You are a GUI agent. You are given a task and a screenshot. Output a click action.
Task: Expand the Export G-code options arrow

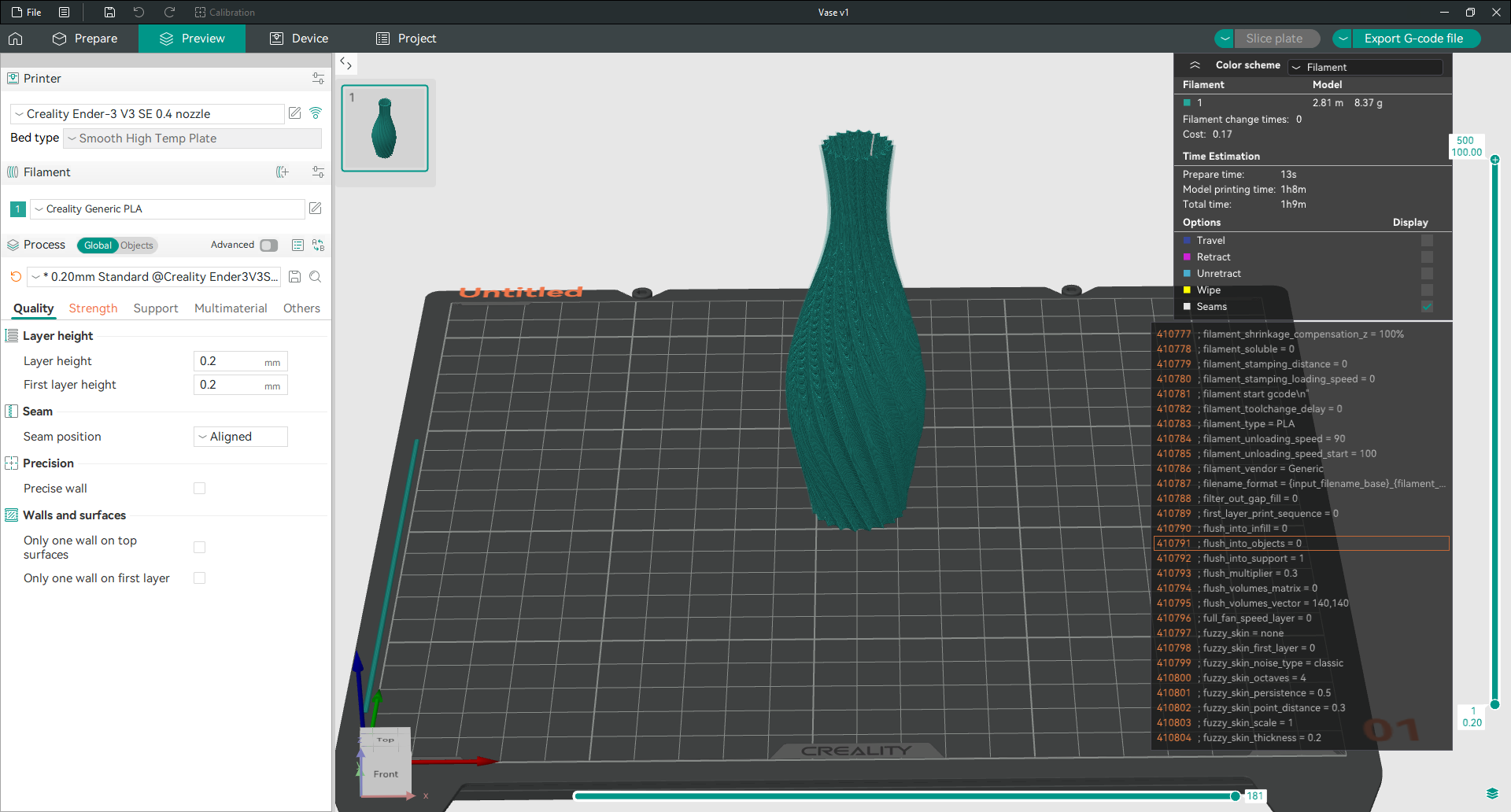click(x=1343, y=39)
